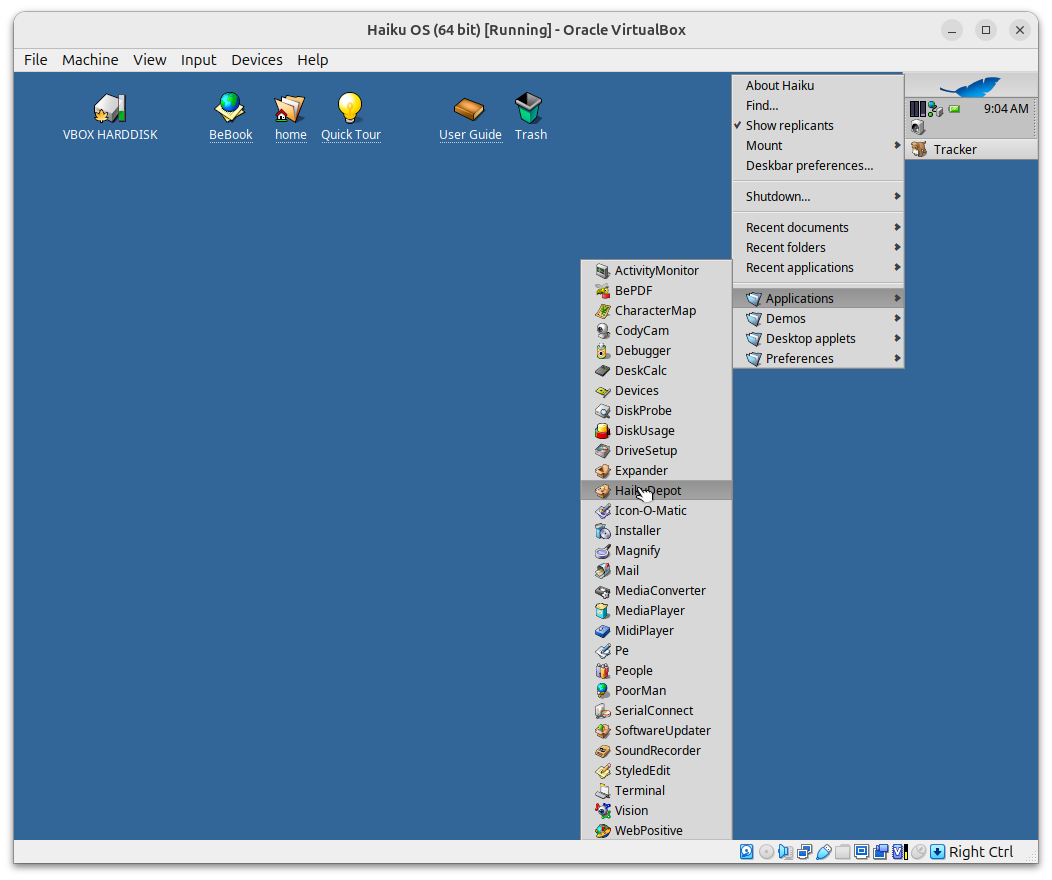The image size is (1052, 880).
Task: Expand the Desktop applets submenu
Action: 818,339
